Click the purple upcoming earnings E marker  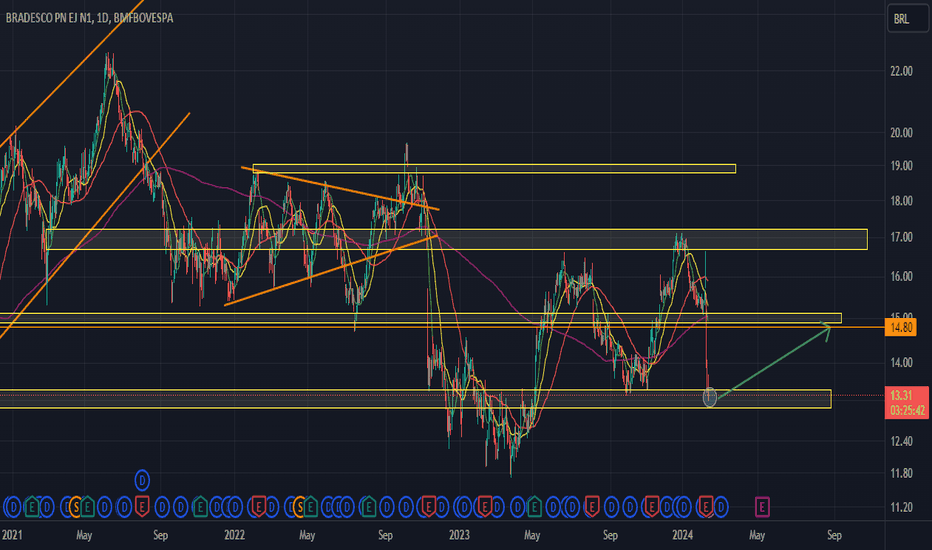tap(763, 507)
